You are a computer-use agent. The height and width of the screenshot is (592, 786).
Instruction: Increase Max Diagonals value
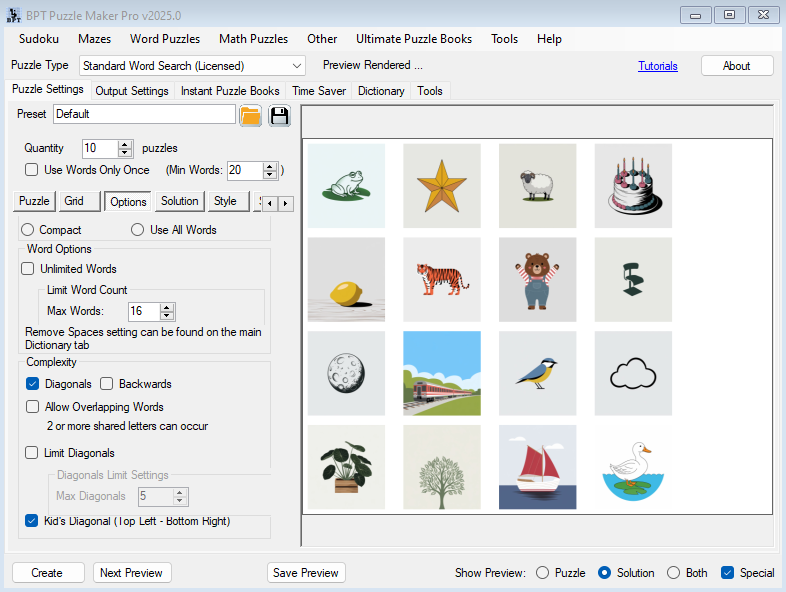tap(180, 492)
